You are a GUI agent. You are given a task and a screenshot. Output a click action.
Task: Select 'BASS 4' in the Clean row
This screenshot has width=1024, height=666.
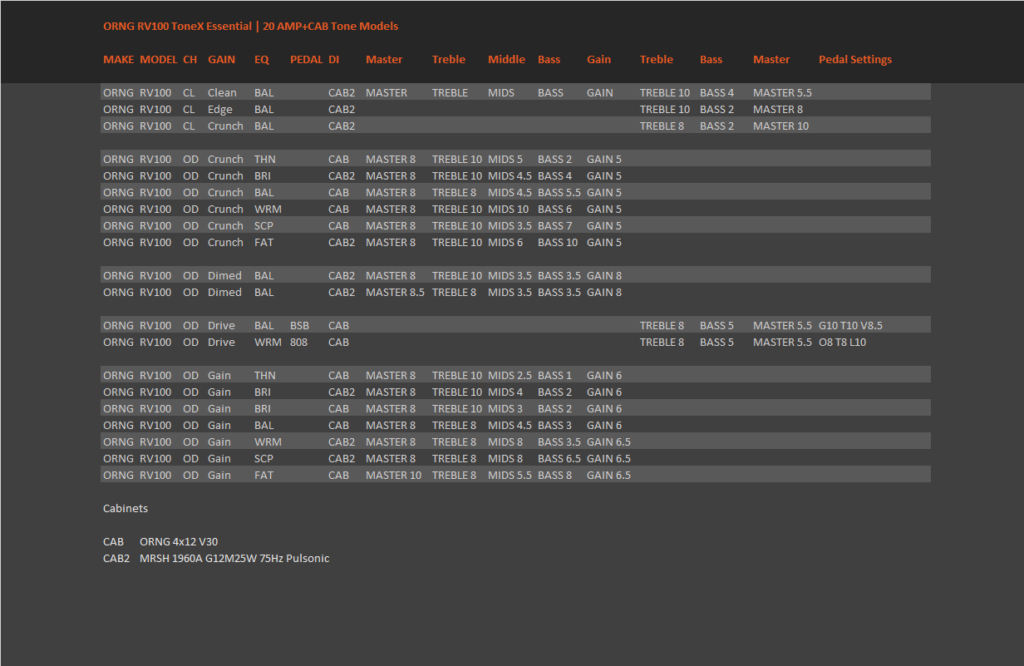click(716, 93)
